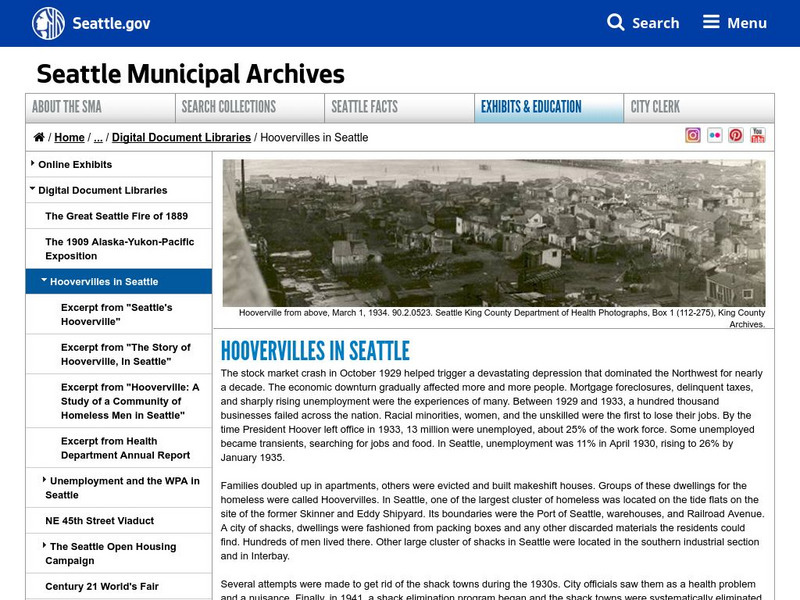Click the Home breadcrumb link
800x600 pixels.
click(x=69, y=137)
